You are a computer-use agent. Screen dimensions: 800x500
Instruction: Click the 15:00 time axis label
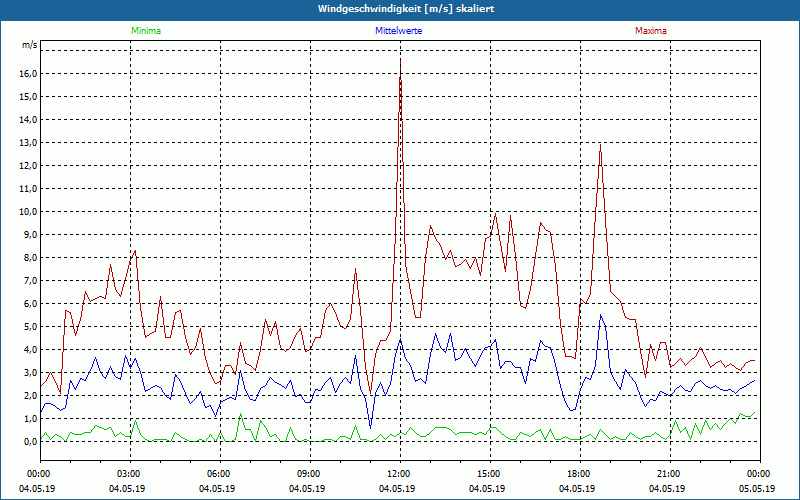click(490, 474)
